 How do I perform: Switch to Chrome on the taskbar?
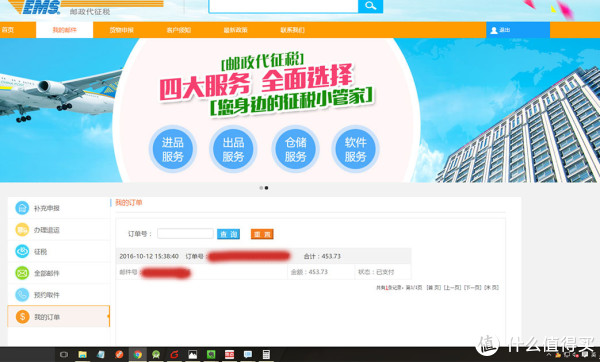[x=137, y=355]
